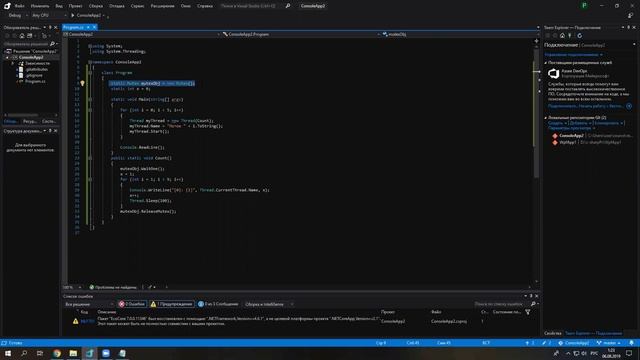Select solution 'ConsoleApp2' root node

pyautogui.click(x=32, y=51)
